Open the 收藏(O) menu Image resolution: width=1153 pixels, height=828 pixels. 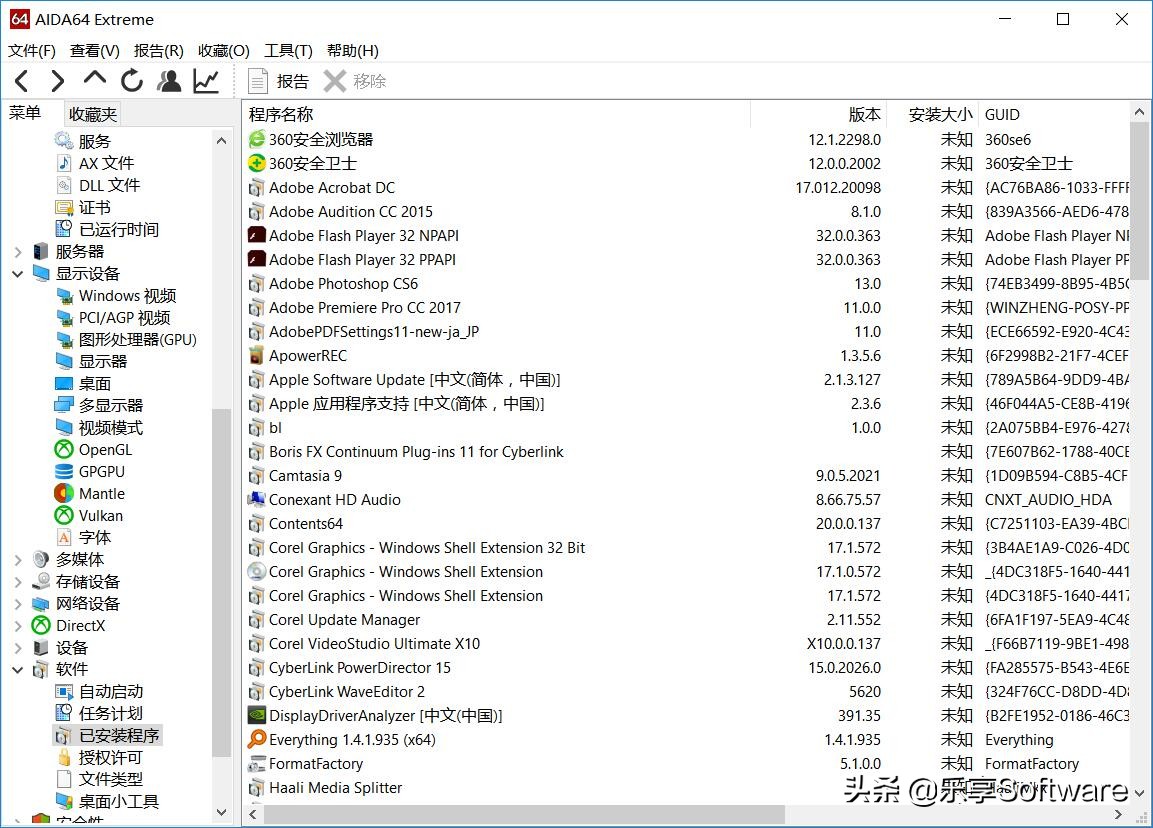click(x=224, y=51)
